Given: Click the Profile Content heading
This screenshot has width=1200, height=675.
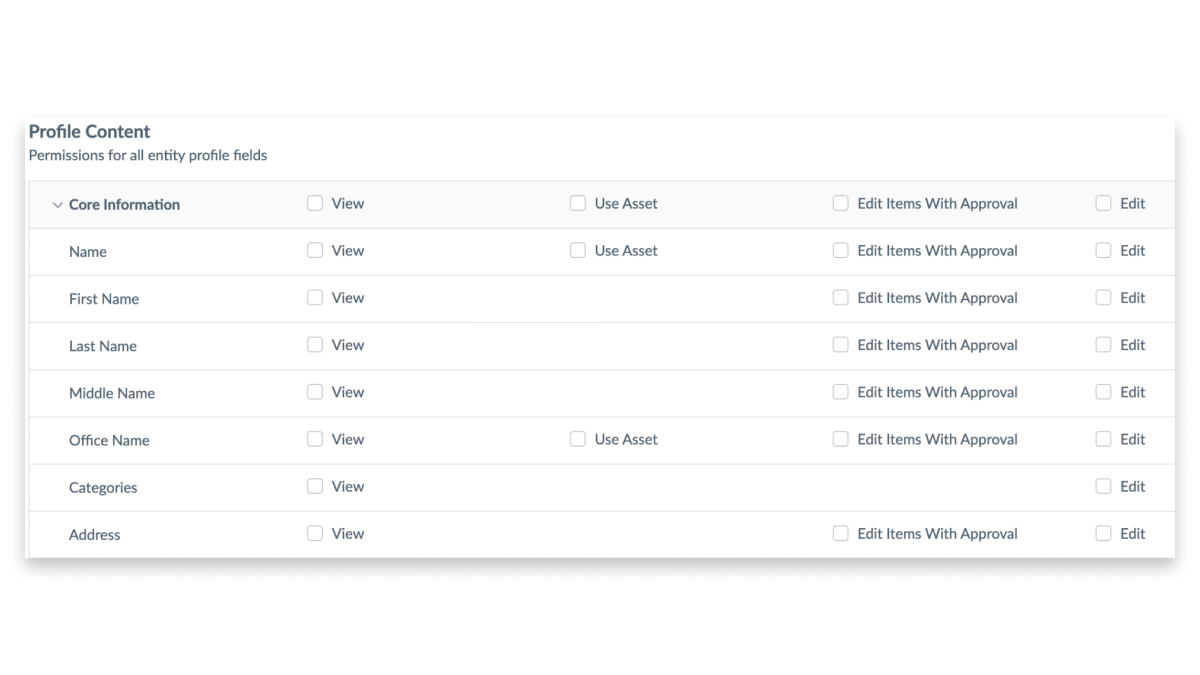Looking at the screenshot, I should [90, 131].
